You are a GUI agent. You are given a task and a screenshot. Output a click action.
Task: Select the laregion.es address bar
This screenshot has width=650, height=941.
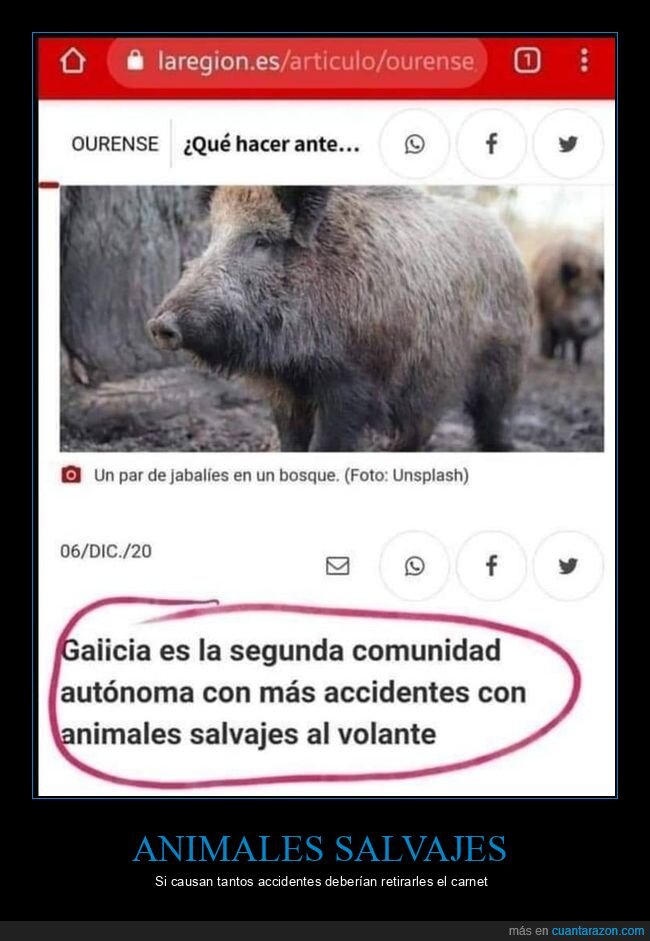297,61
